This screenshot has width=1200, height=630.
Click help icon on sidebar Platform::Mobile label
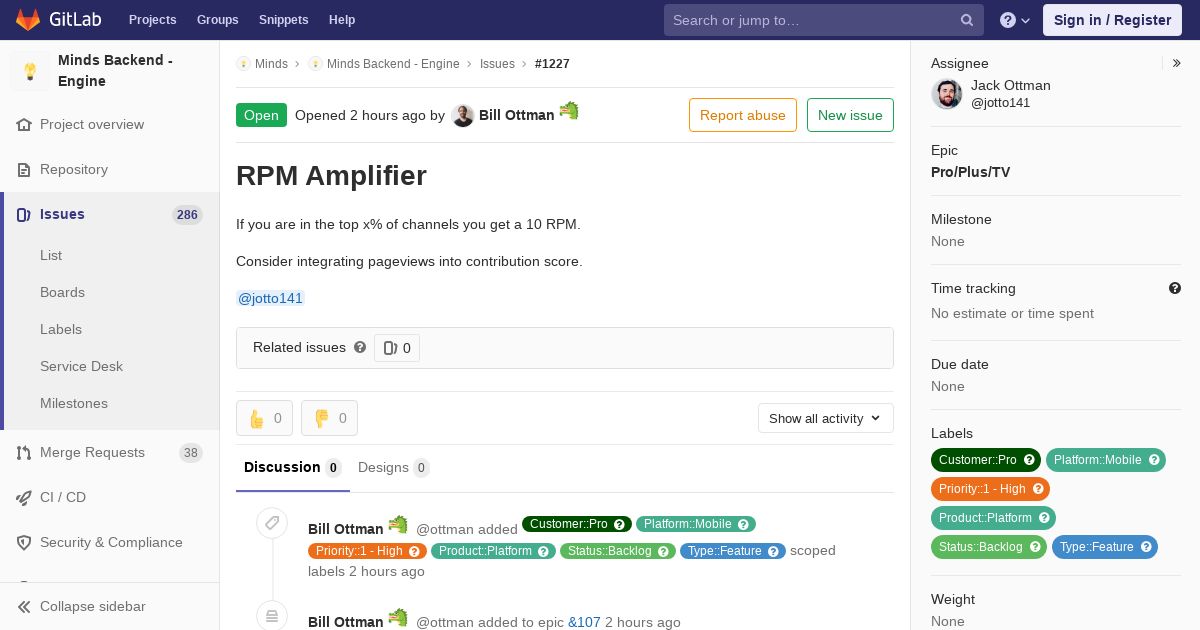tap(1154, 460)
